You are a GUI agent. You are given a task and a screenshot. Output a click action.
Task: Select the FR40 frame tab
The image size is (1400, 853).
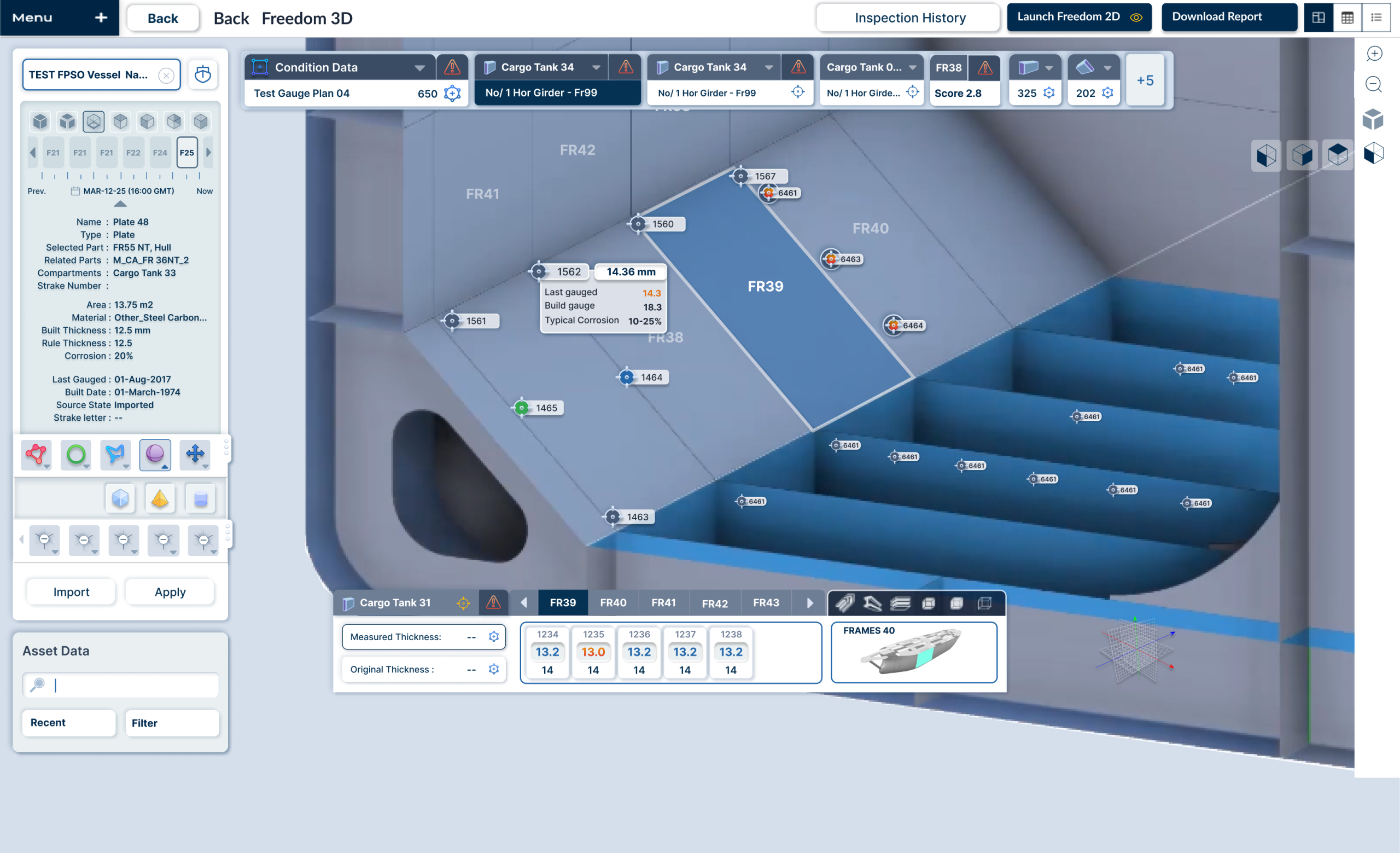coord(613,602)
